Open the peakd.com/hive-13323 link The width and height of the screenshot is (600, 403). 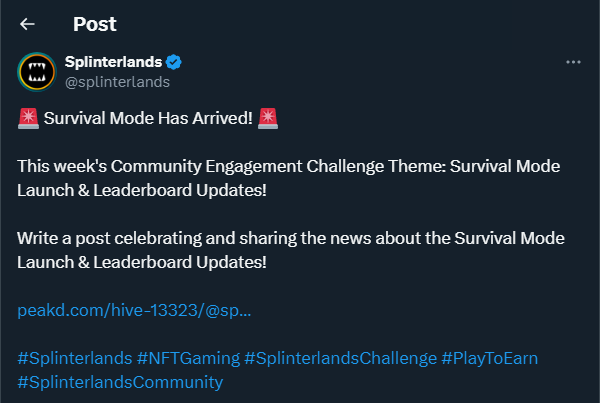pyautogui.click(x=134, y=311)
